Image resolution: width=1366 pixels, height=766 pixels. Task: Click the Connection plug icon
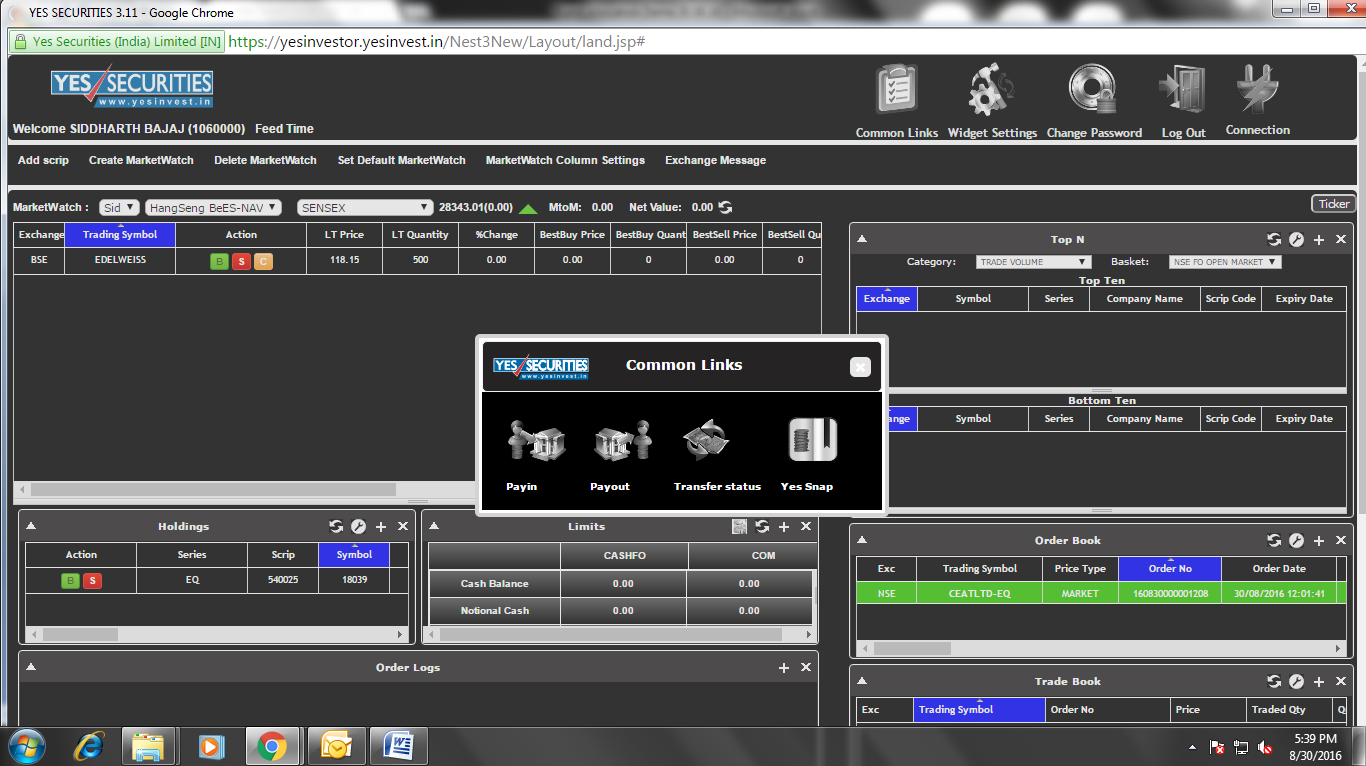click(x=1257, y=90)
